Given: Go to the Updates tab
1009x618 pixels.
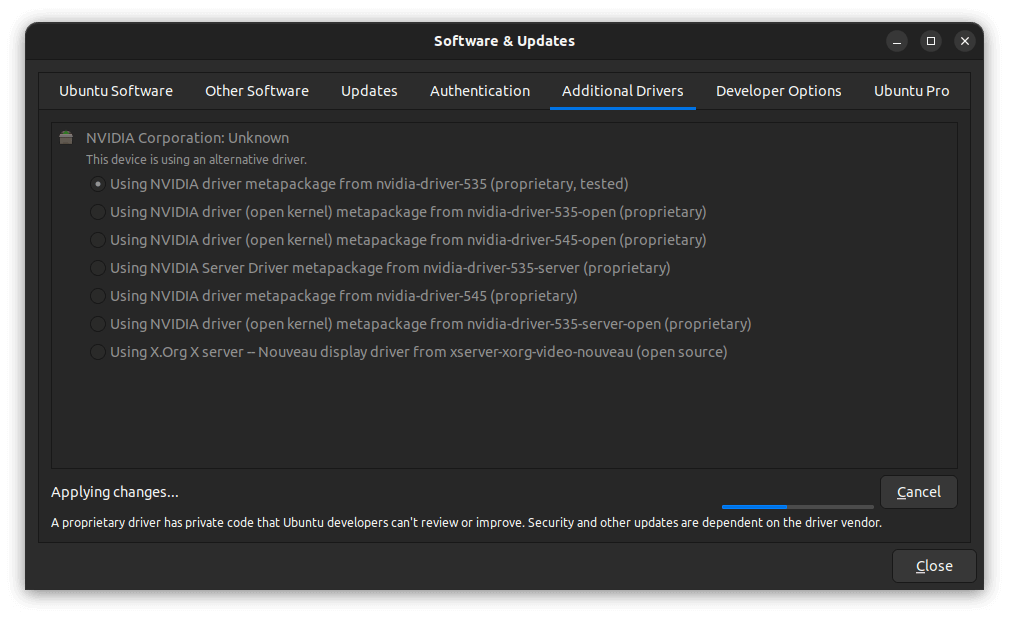Looking at the screenshot, I should pyautogui.click(x=369, y=91).
